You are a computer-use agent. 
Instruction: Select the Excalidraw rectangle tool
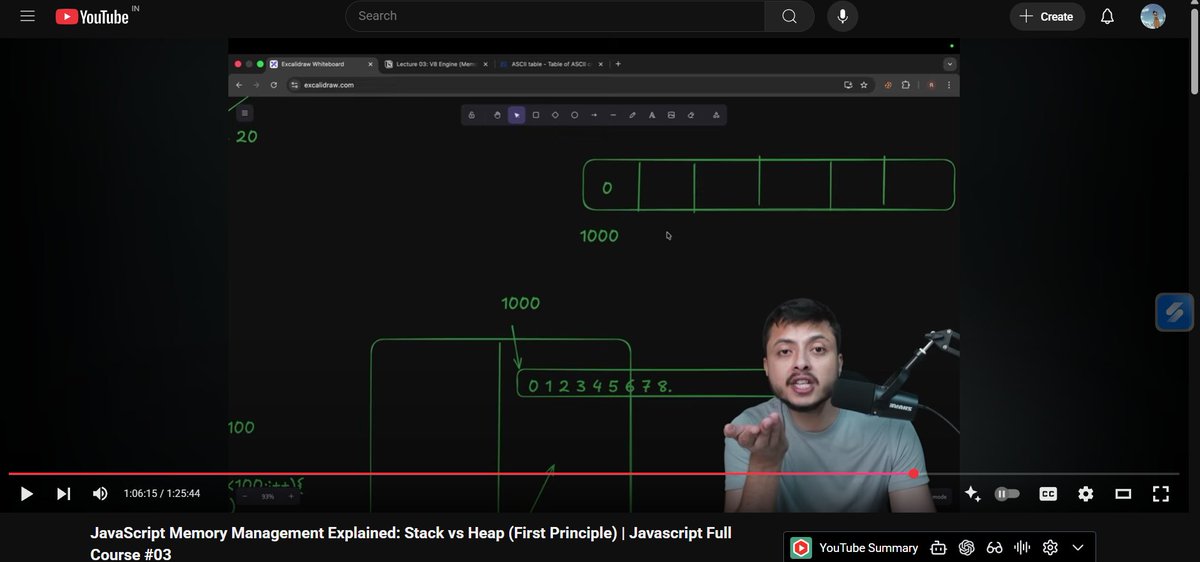point(536,115)
